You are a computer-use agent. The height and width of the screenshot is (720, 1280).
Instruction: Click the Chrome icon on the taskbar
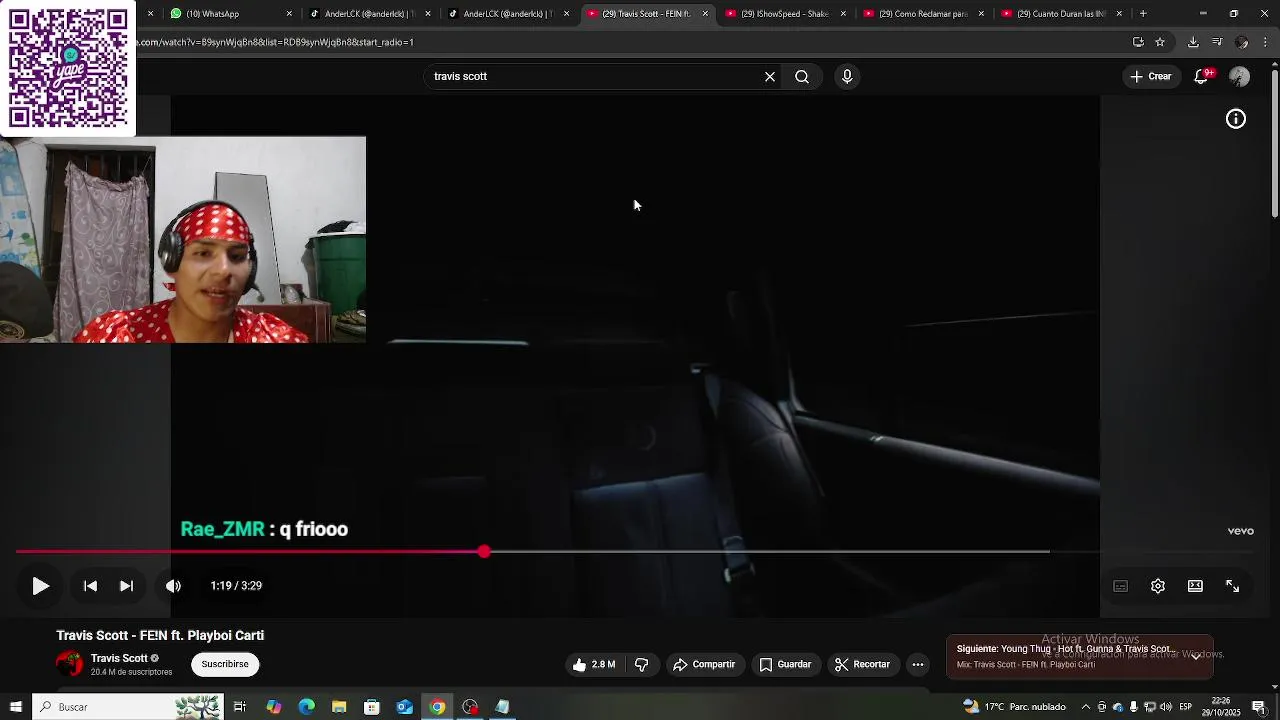point(437,707)
